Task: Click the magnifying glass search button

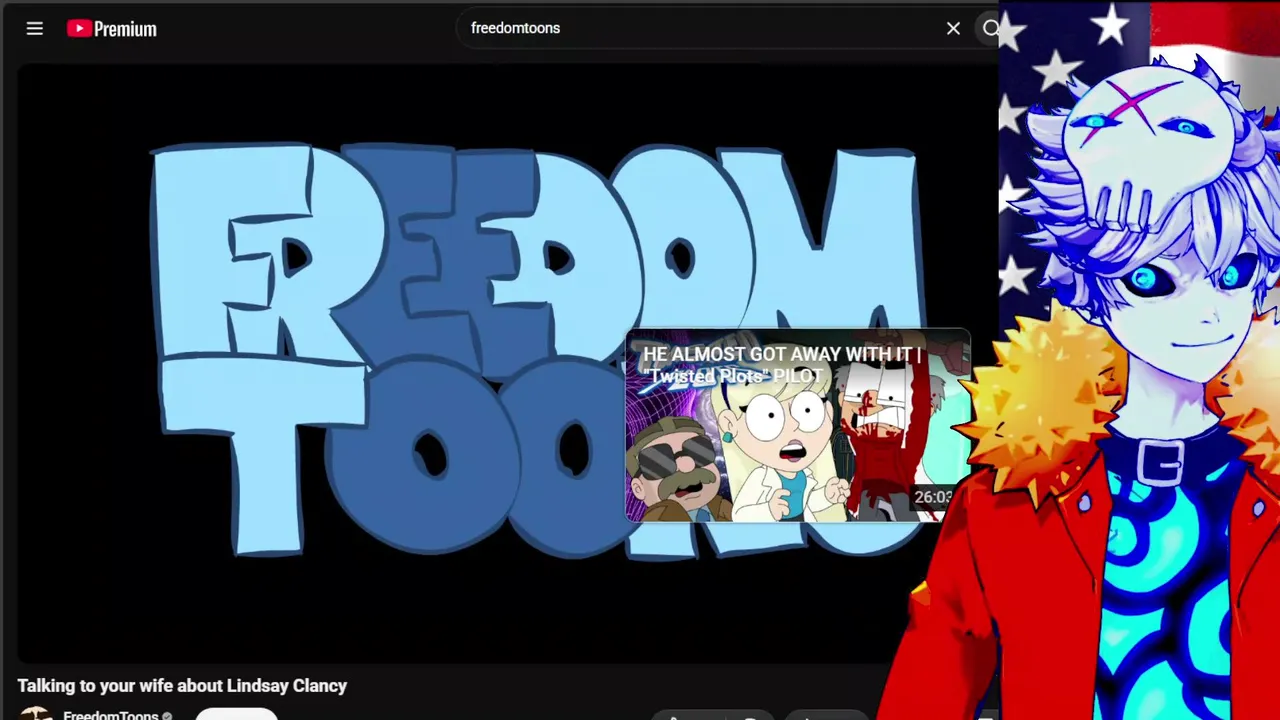Action: tap(990, 29)
